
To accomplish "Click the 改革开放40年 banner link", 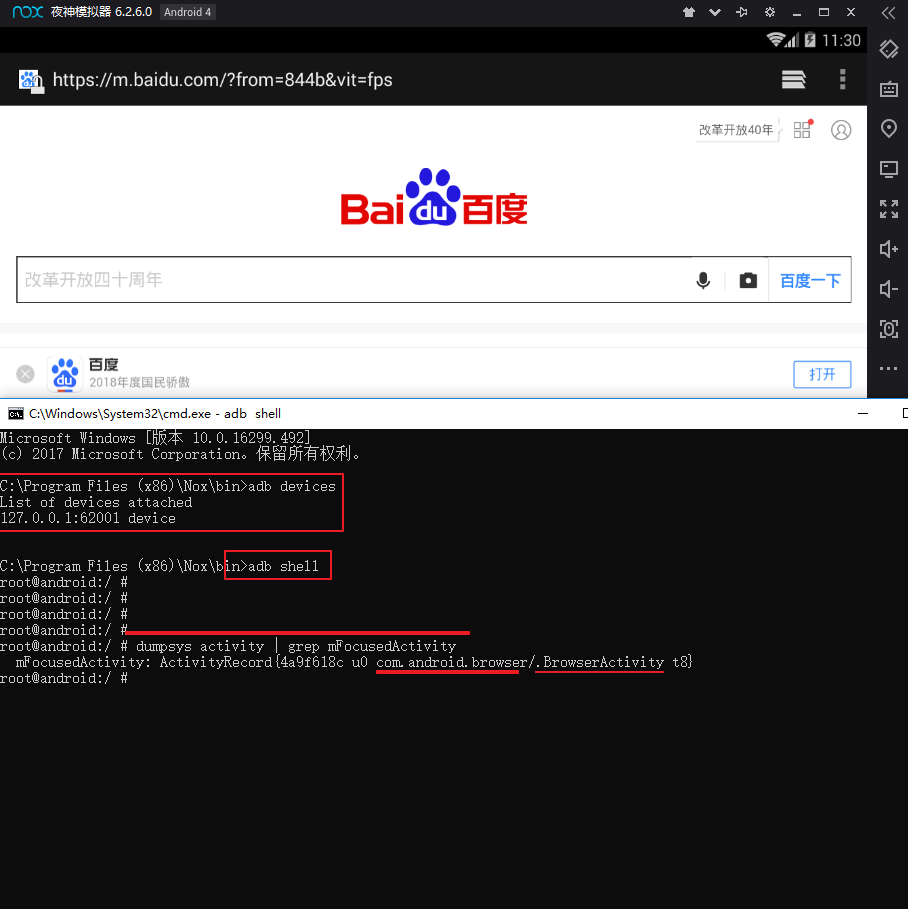I will [x=736, y=130].
